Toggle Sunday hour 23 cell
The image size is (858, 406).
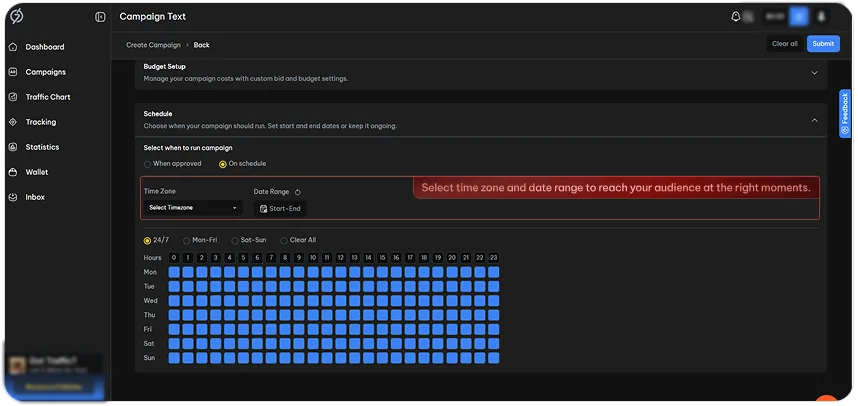(x=494, y=358)
